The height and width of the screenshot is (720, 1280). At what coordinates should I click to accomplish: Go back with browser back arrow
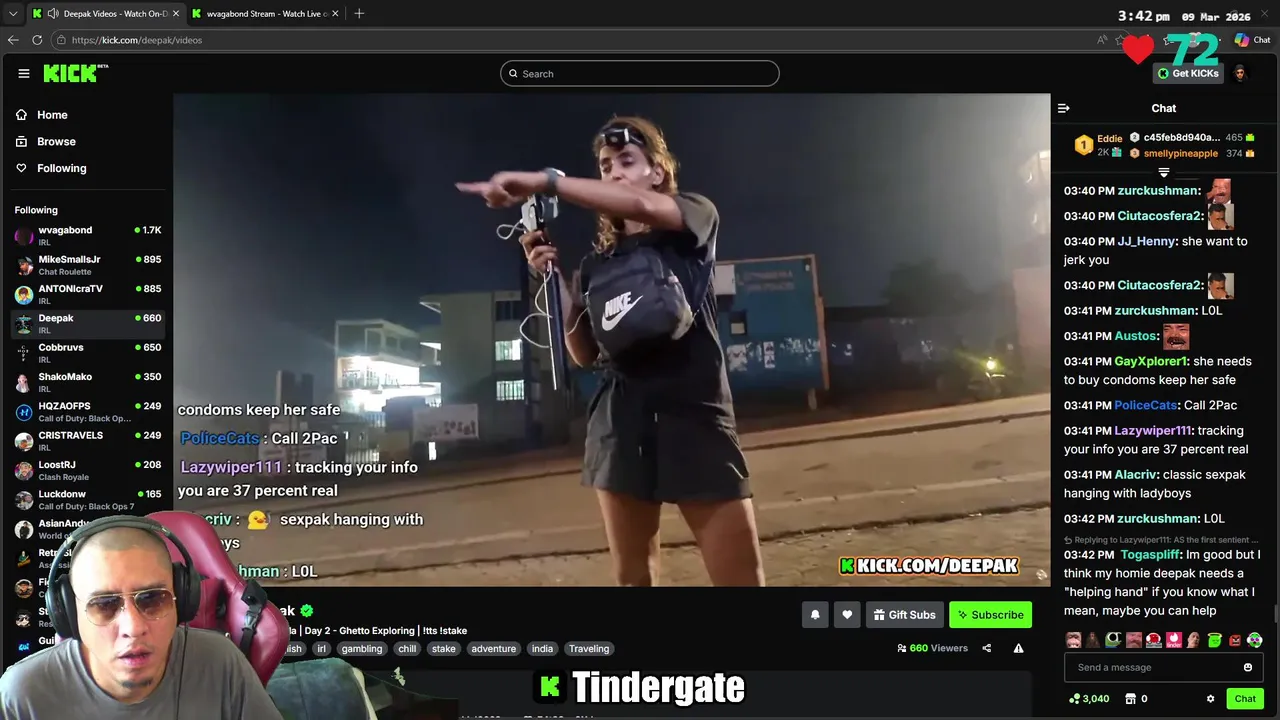pyautogui.click(x=13, y=40)
